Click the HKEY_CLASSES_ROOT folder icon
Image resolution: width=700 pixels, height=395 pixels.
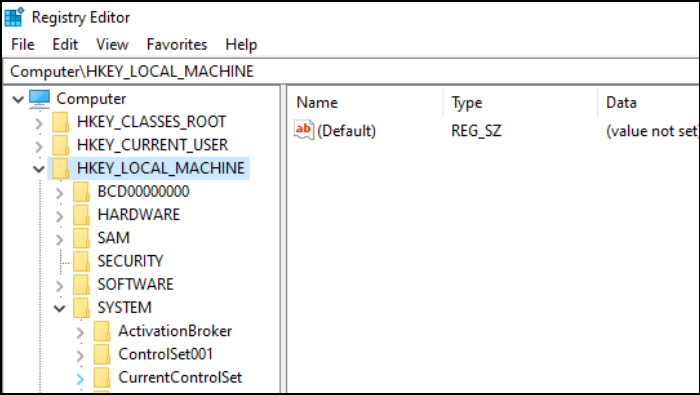tap(61, 122)
